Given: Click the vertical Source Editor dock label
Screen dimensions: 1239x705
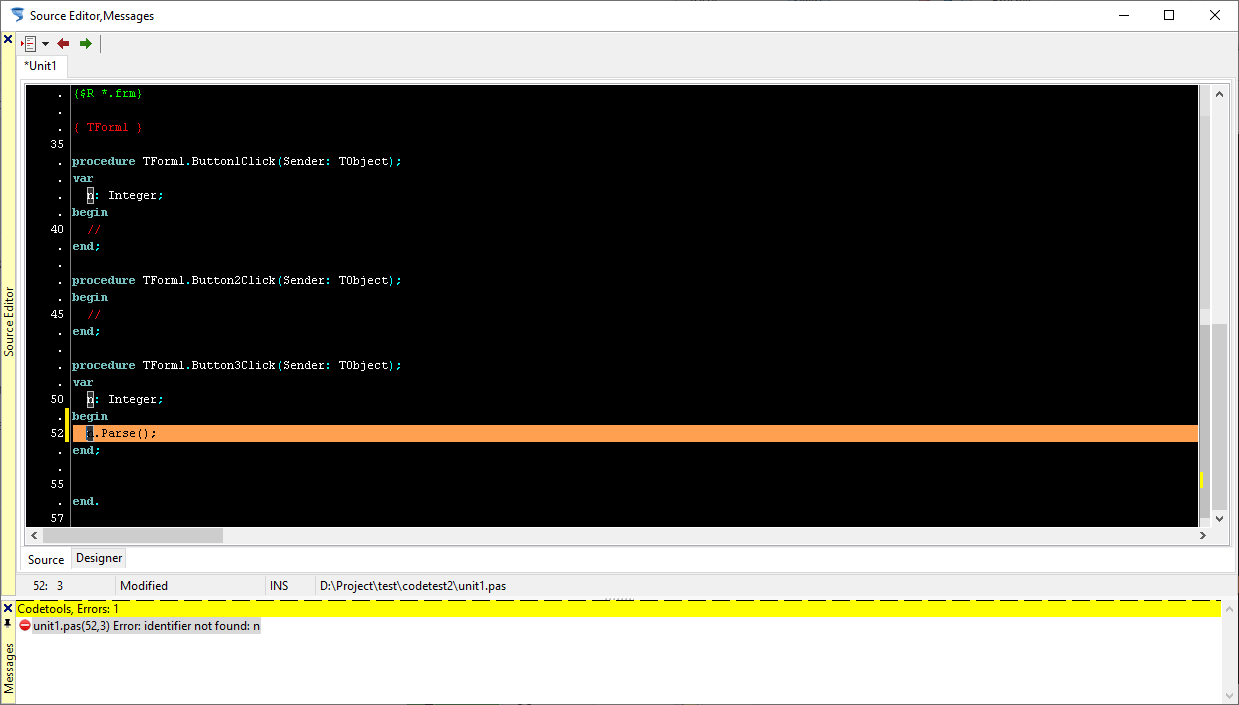Looking at the screenshot, I should [x=9, y=322].
